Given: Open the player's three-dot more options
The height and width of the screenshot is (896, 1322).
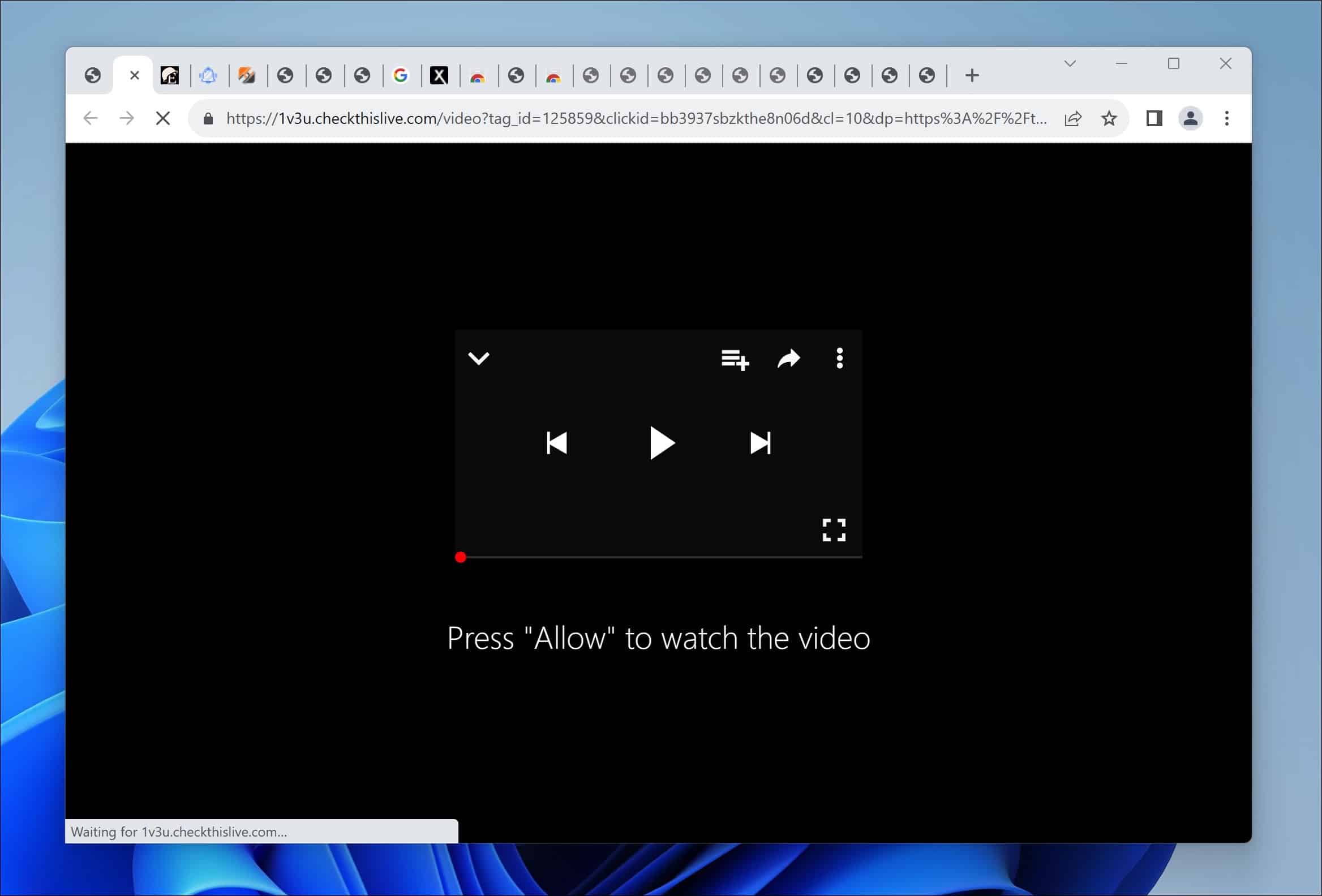Looking at the screenshot, I should point(840,358).
